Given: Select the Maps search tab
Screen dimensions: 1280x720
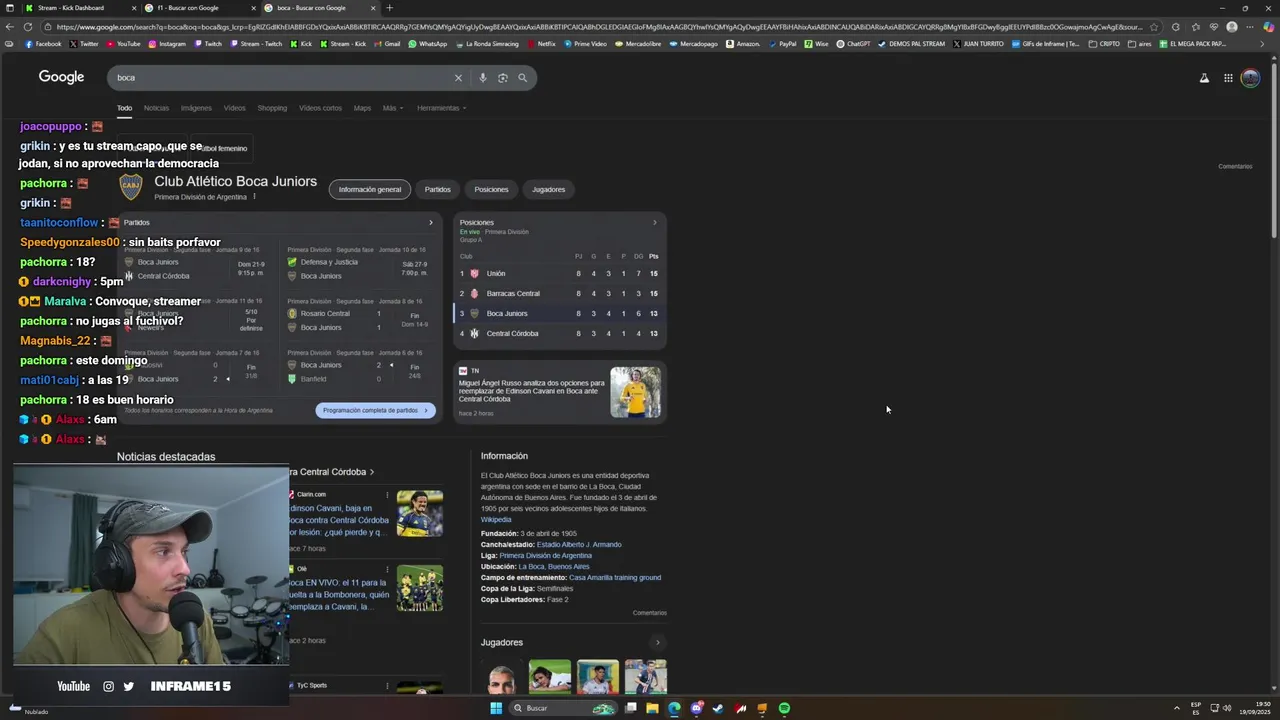Looking at the screenshot, I should 362,108.
